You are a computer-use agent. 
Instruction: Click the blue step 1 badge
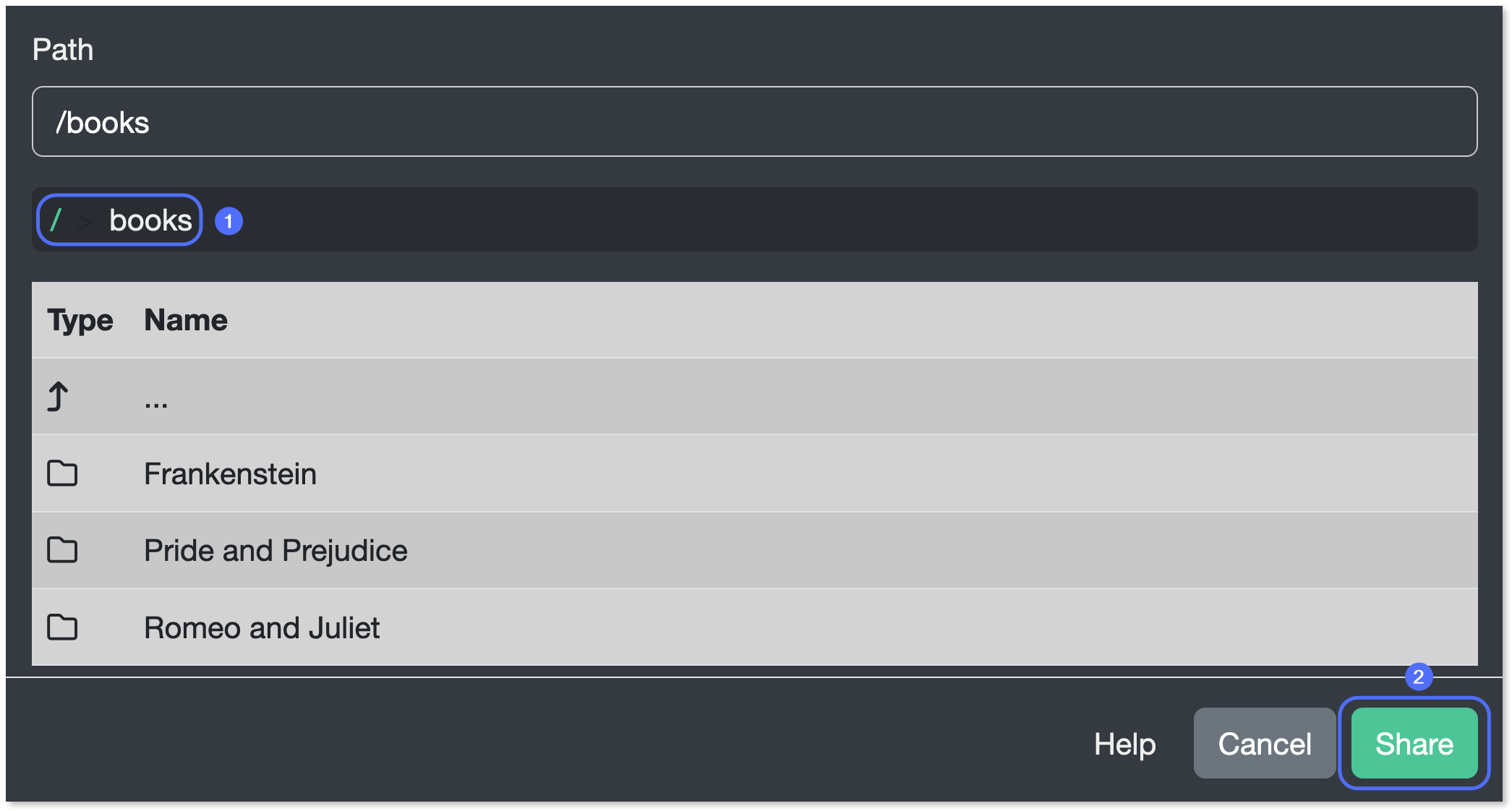(x=228, y=221)
